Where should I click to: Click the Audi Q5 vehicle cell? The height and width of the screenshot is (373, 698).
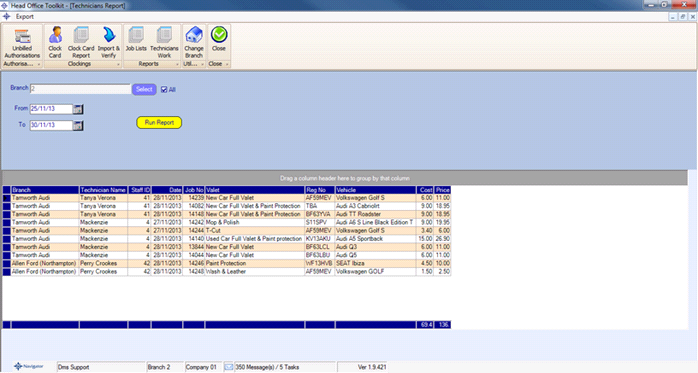pos(375,255)
